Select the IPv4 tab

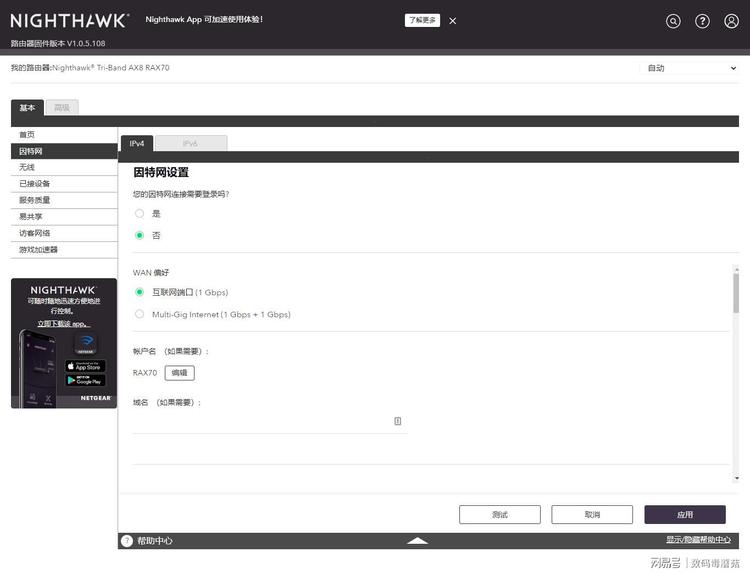(137, 144)
